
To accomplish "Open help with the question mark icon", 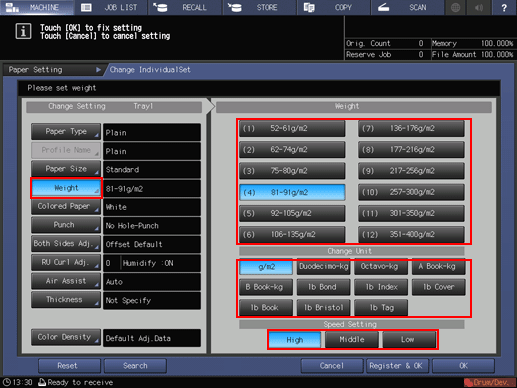I will pos(504,7).
